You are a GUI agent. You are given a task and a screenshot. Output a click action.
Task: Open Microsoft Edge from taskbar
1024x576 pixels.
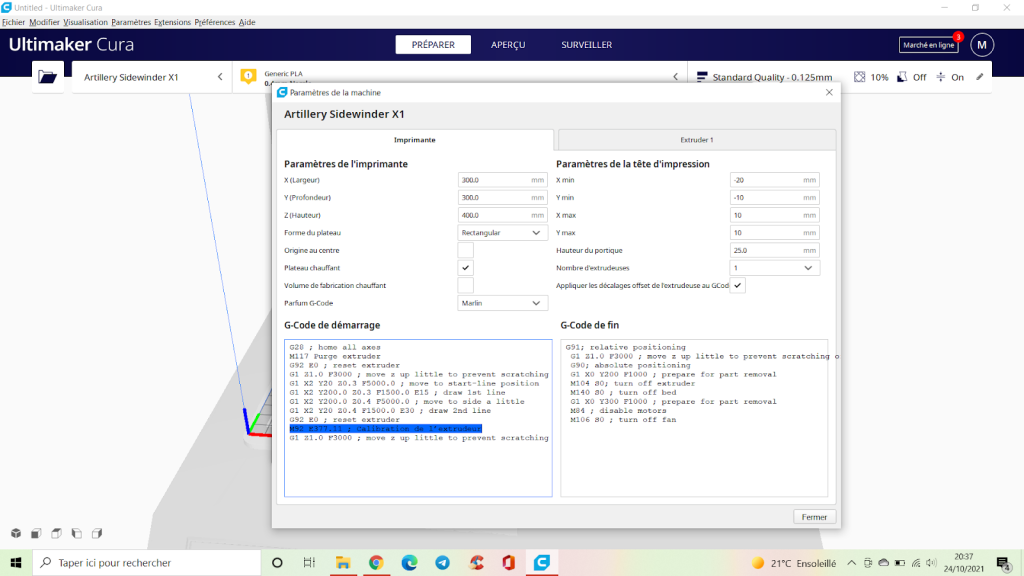[x=409, y=562]
